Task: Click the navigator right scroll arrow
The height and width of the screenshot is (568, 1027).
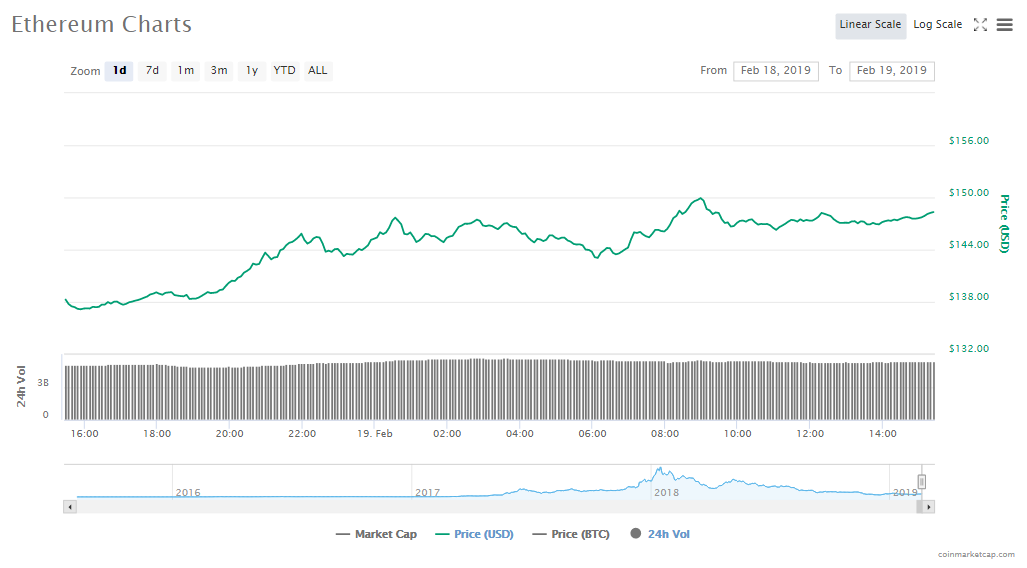Action: (x=929, y=507)
